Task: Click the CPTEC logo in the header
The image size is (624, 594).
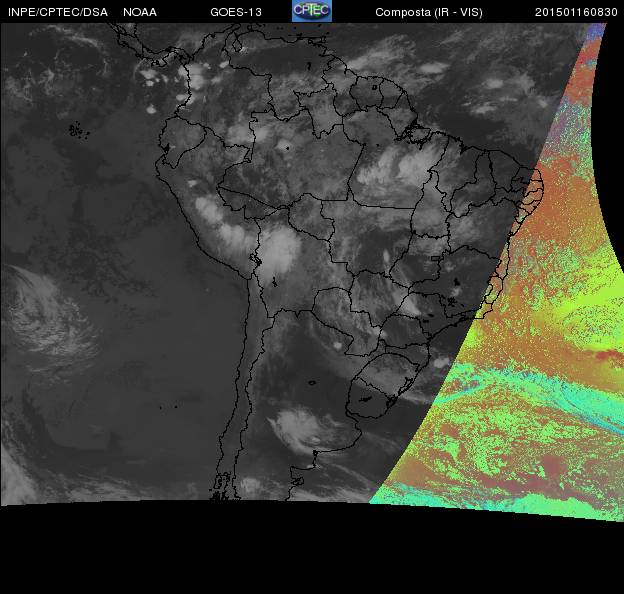Action: point(312,11)
